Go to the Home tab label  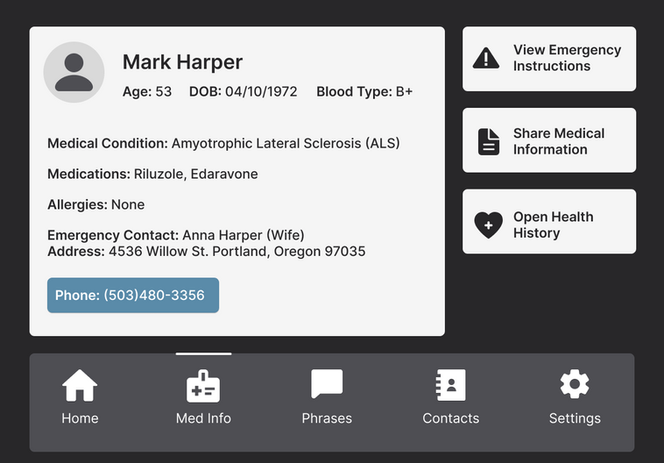pos(80,418)
